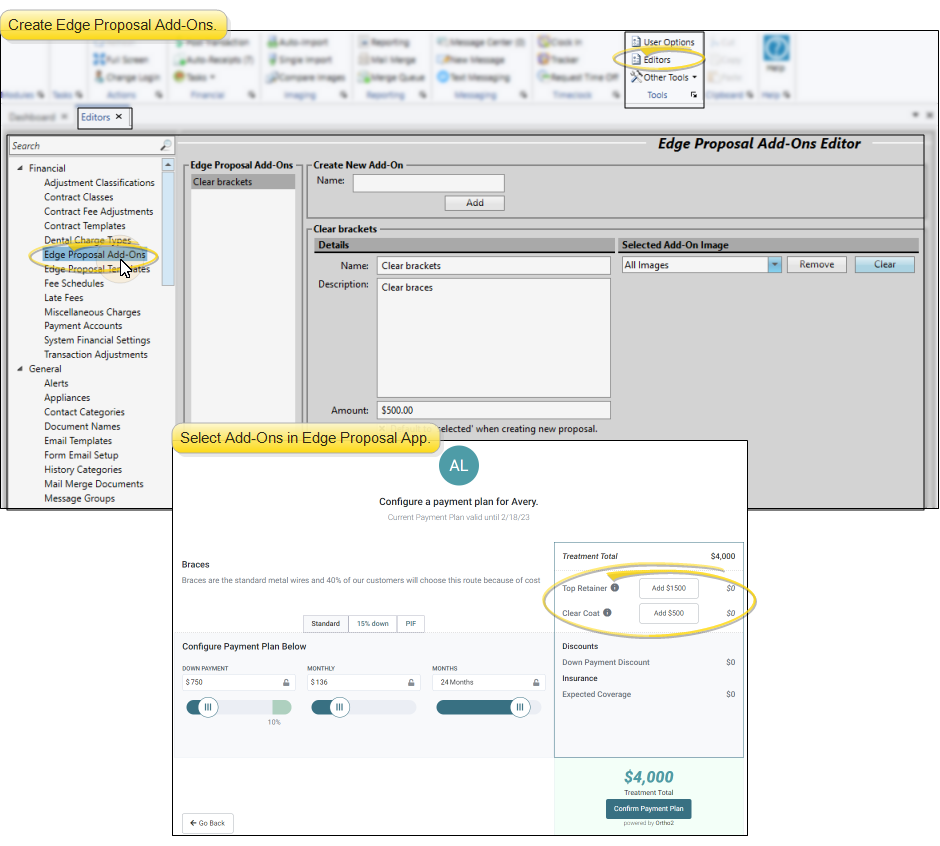This screenshot has height=846, width=940.
Task: Switch to the Editors tab
Action: pos(96,117)
